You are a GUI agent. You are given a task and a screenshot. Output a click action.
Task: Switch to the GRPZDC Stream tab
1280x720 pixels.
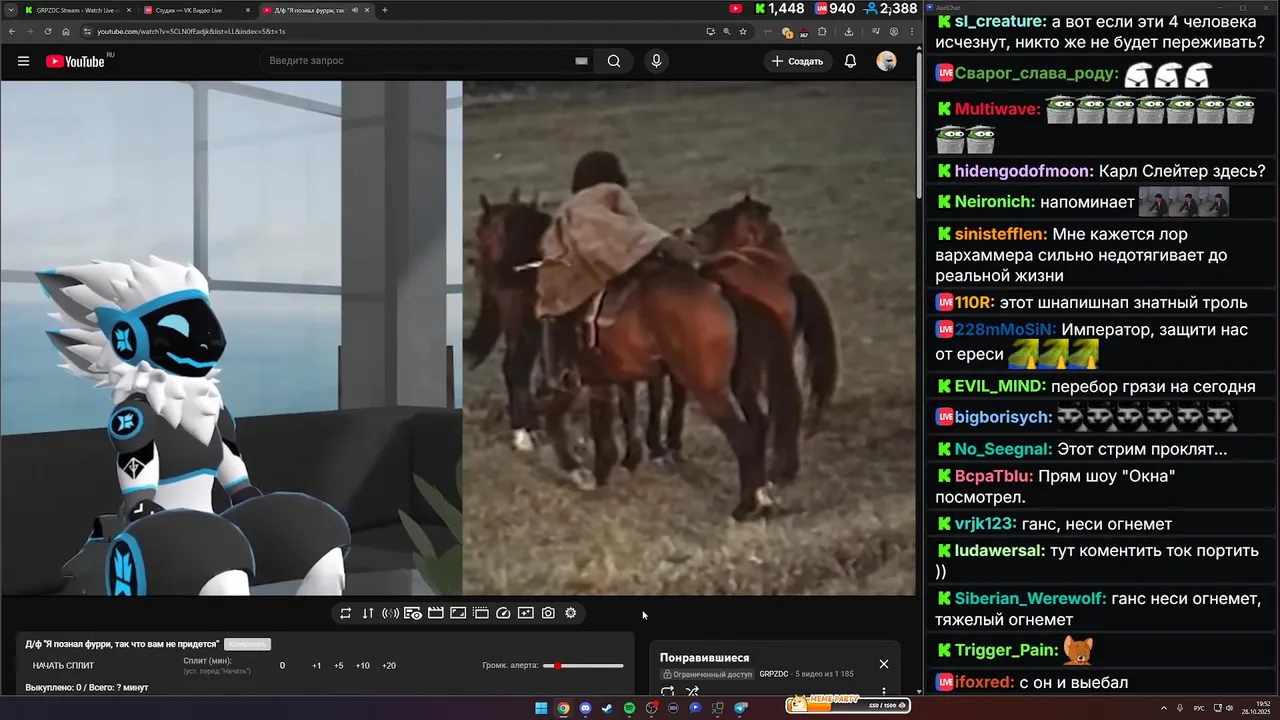coord(76,10)
